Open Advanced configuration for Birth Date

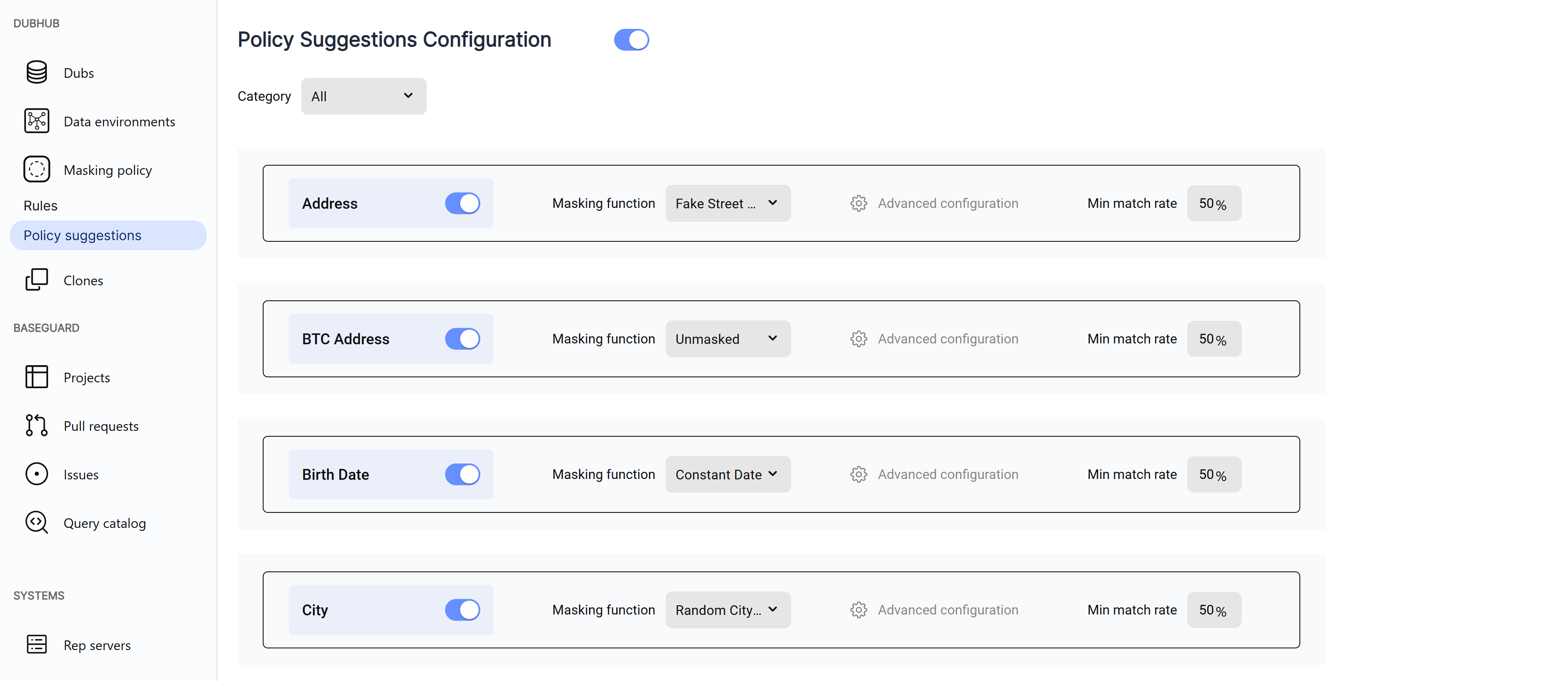(x=934, y=474)
